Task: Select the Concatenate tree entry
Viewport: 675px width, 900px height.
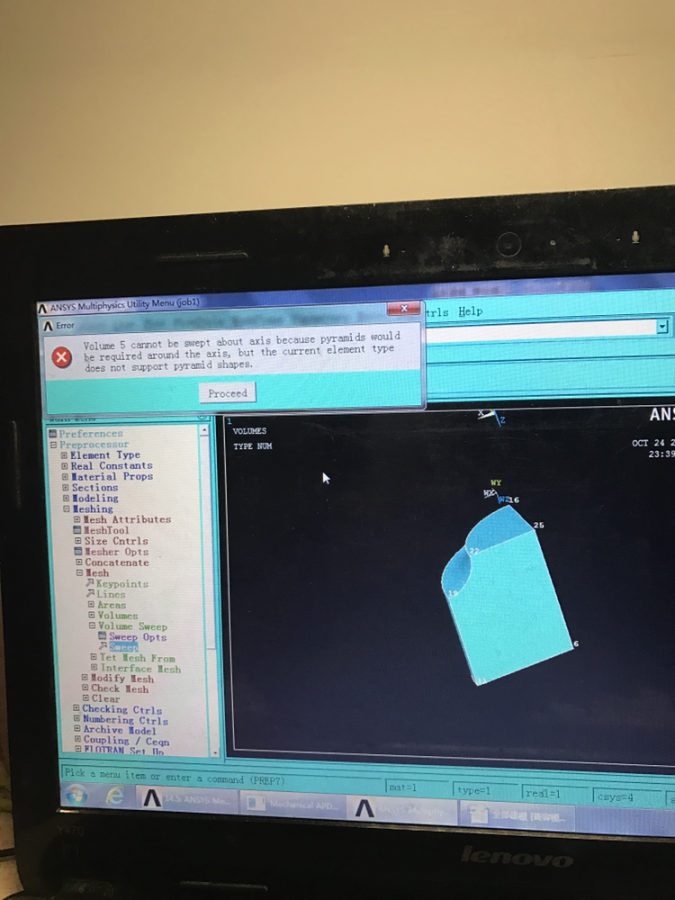Action: 117,562
